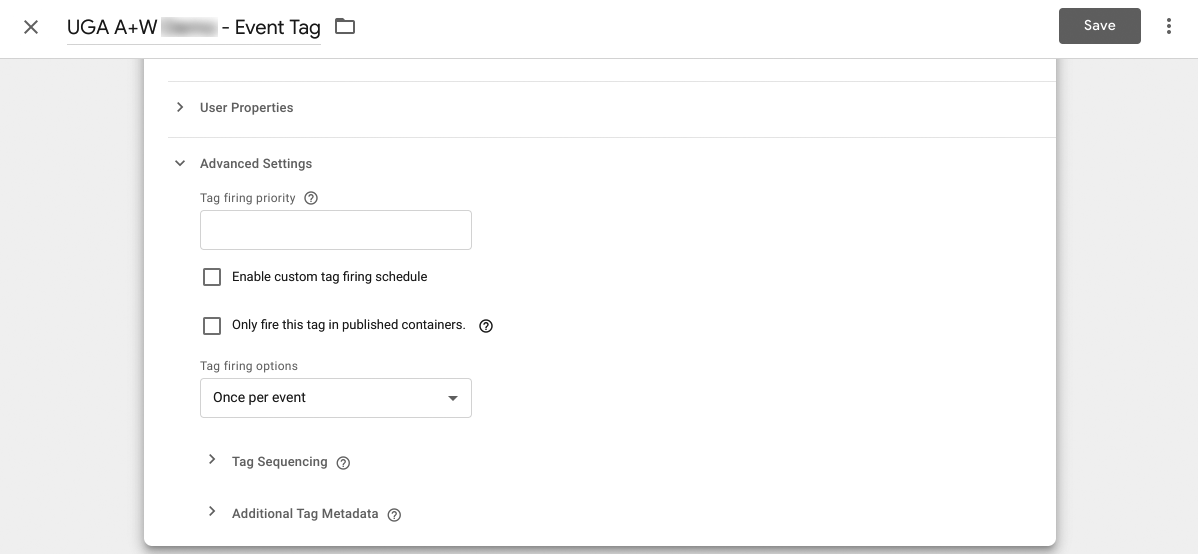Expand the User Properties section chevron

click(x=180, y=107)
